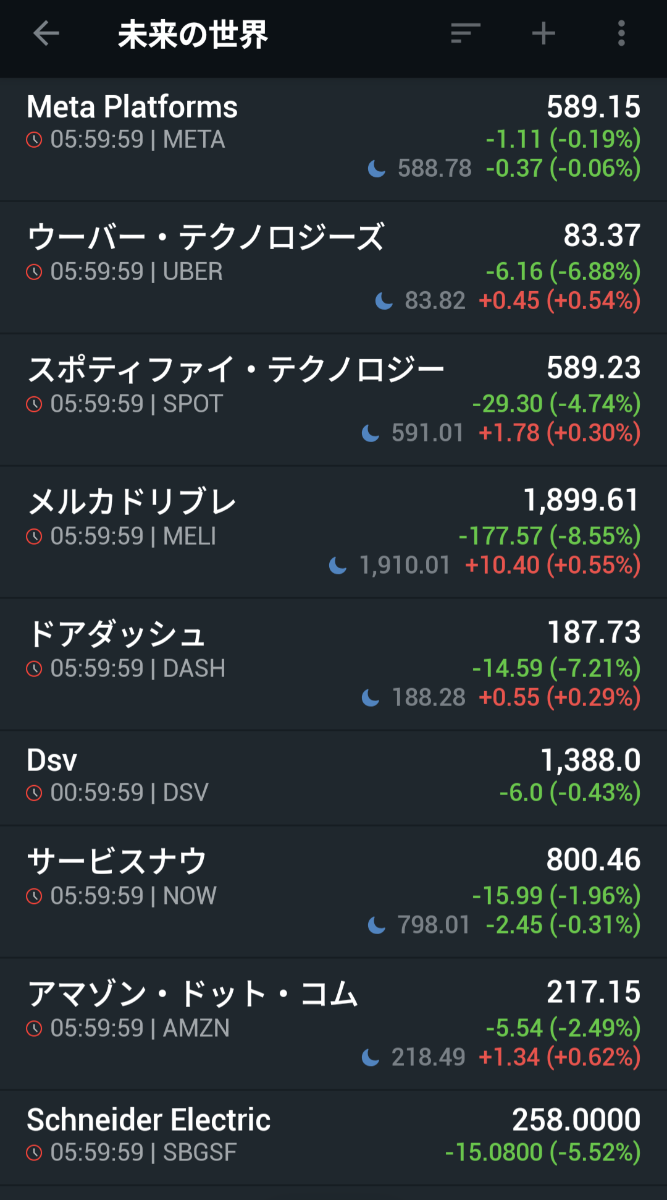Select the ドアダッシュ stock name

tap(116, 633)
